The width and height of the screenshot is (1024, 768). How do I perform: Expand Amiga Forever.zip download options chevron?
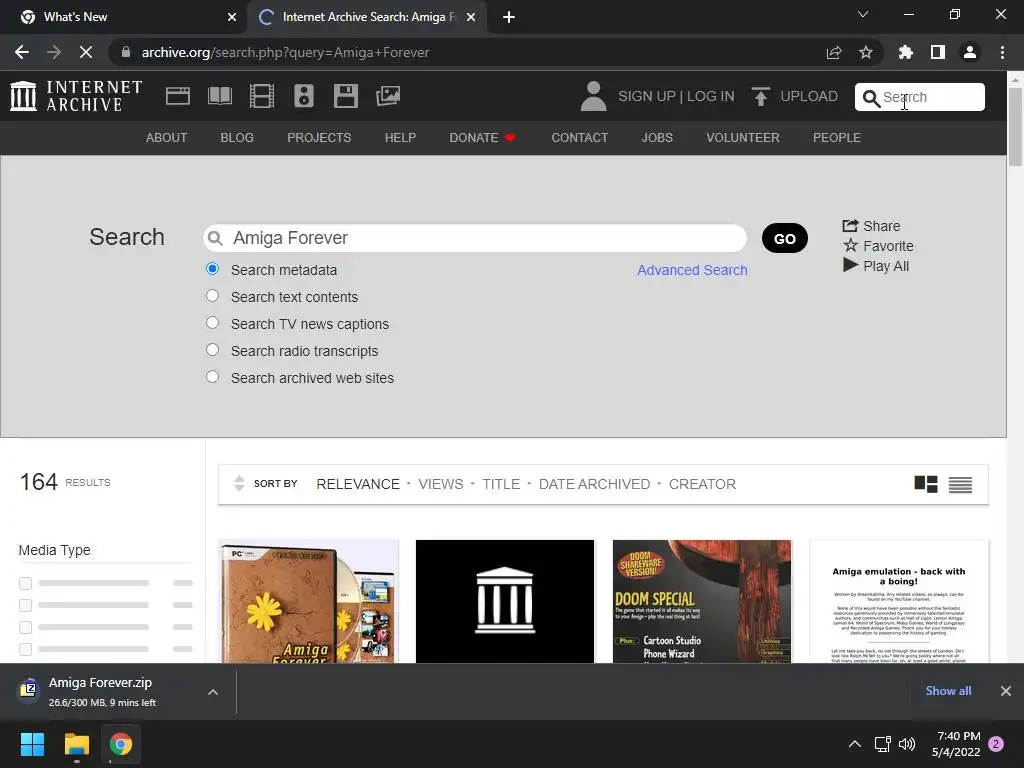[x=213, y=692]
